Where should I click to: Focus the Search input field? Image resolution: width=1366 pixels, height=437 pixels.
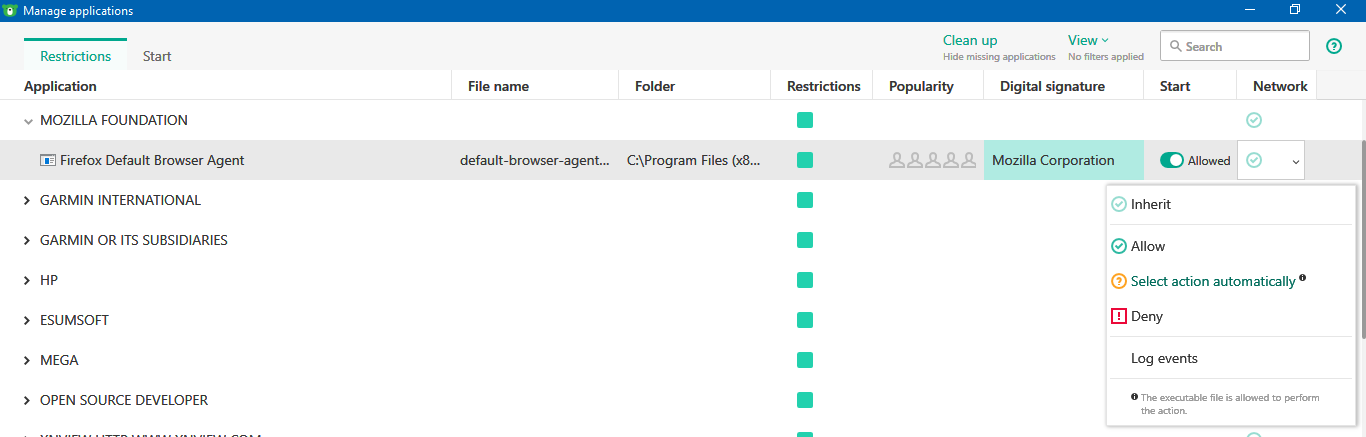pyautogui.click(x=1235, y=46)
